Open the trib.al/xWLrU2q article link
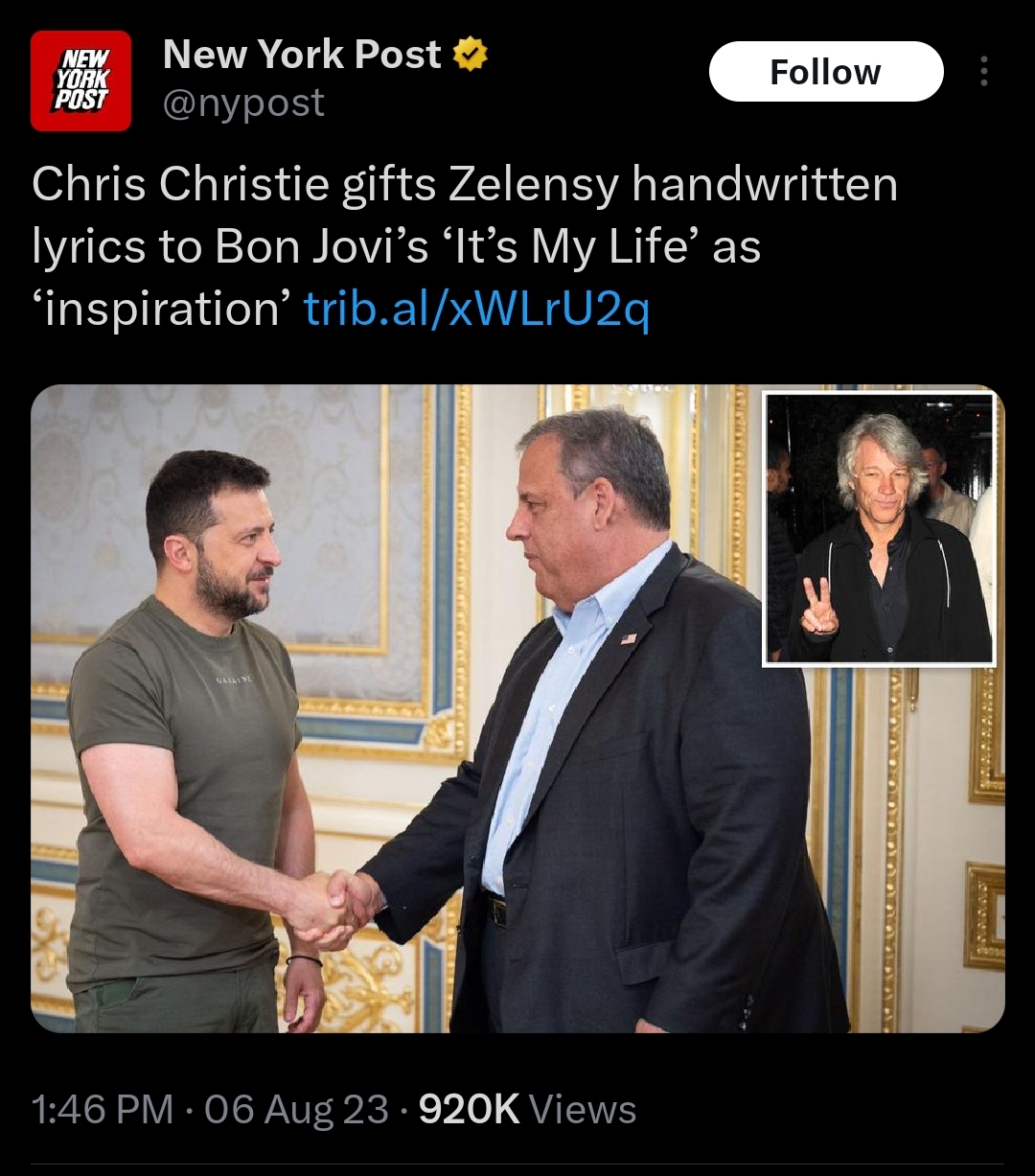 pos(476,309)
